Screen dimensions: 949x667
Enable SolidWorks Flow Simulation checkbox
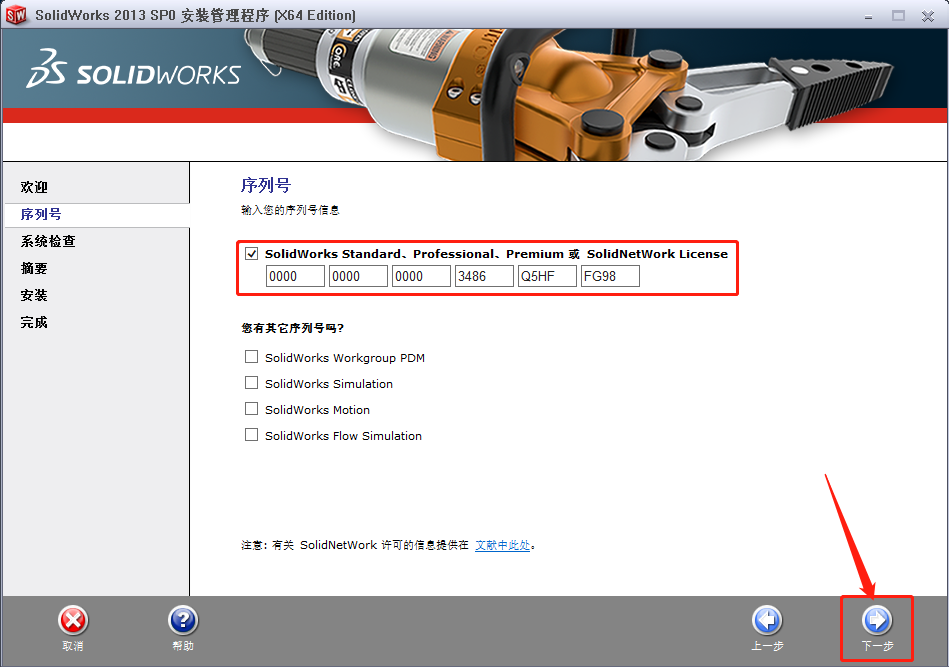[251, 435]
